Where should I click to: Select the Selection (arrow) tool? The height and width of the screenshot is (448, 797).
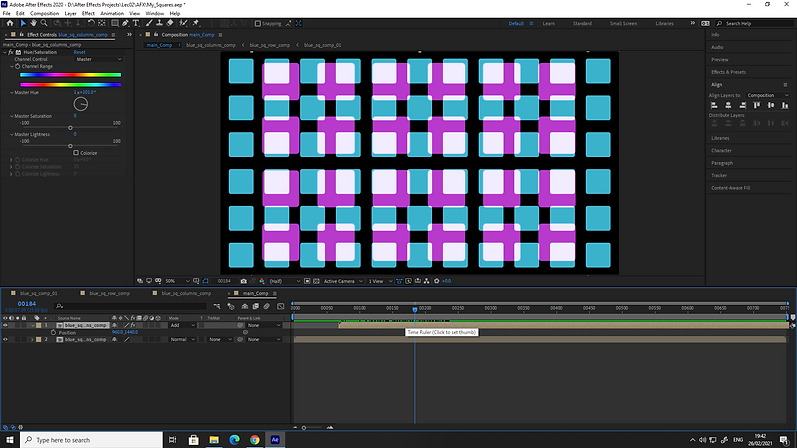click(x=23, y=23)
